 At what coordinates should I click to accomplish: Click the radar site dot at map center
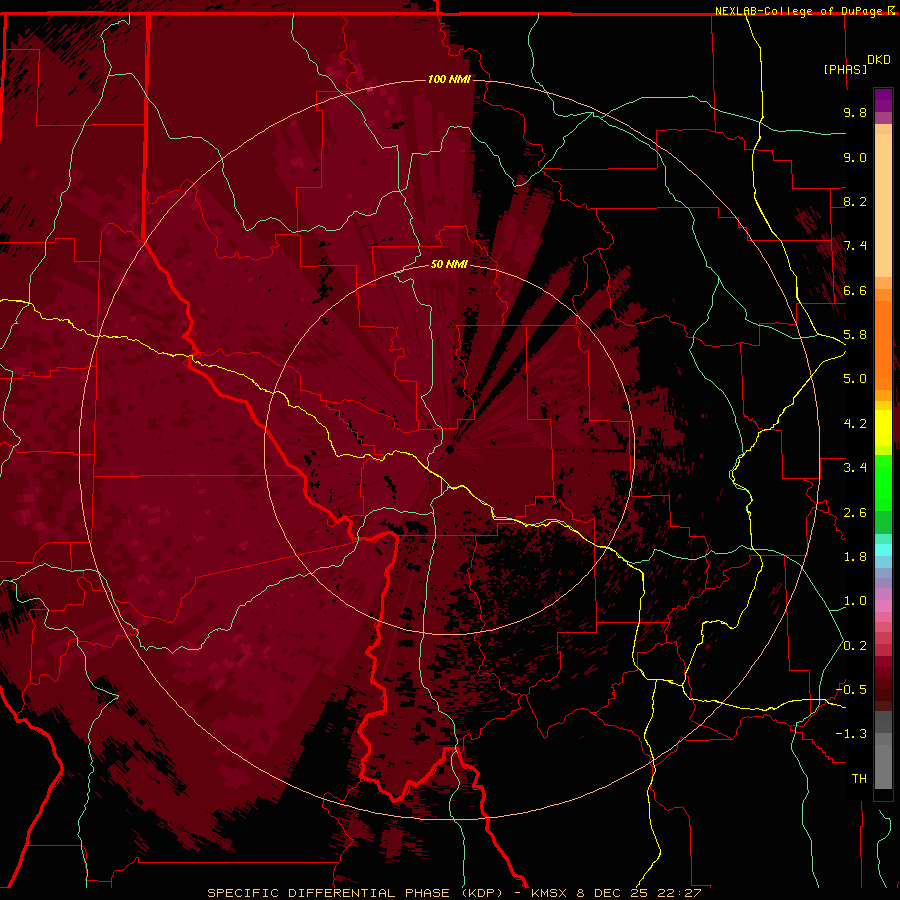click(450, 450)
